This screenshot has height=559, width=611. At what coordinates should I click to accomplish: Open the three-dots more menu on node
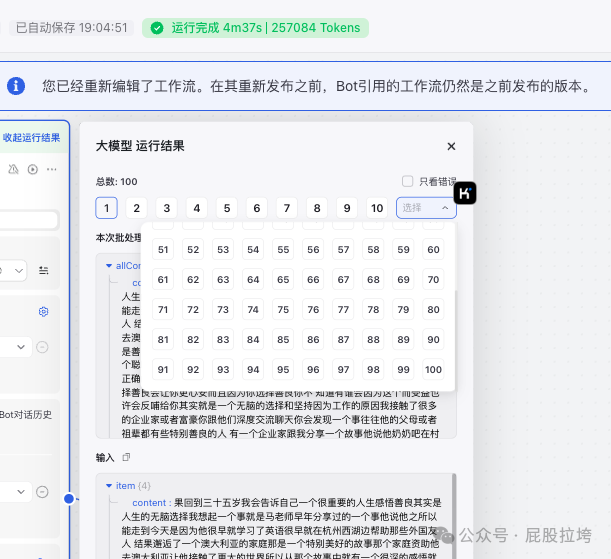pyautogui.click(x=51, y=169)
